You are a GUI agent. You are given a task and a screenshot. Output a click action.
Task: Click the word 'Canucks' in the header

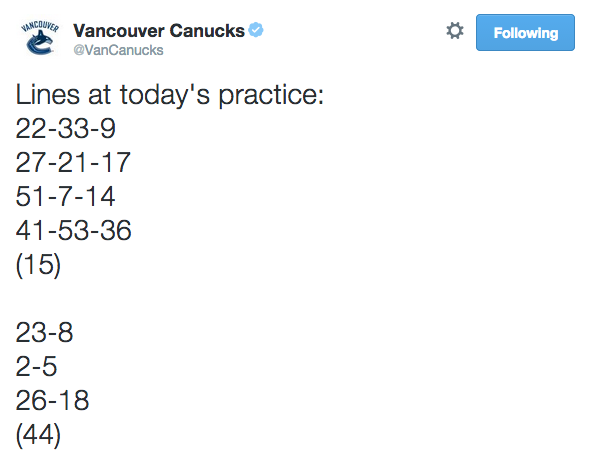coord(207,31)
